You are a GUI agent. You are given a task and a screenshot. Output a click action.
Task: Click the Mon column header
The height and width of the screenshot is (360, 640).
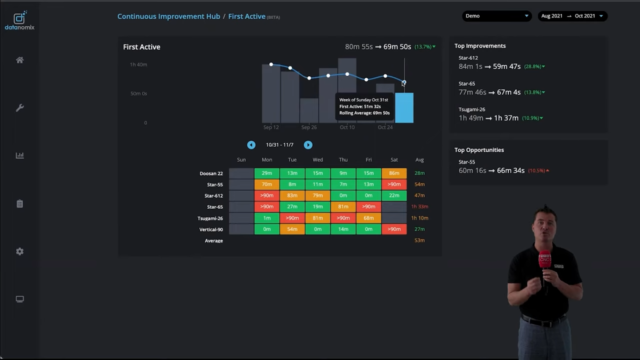[267, 160]
